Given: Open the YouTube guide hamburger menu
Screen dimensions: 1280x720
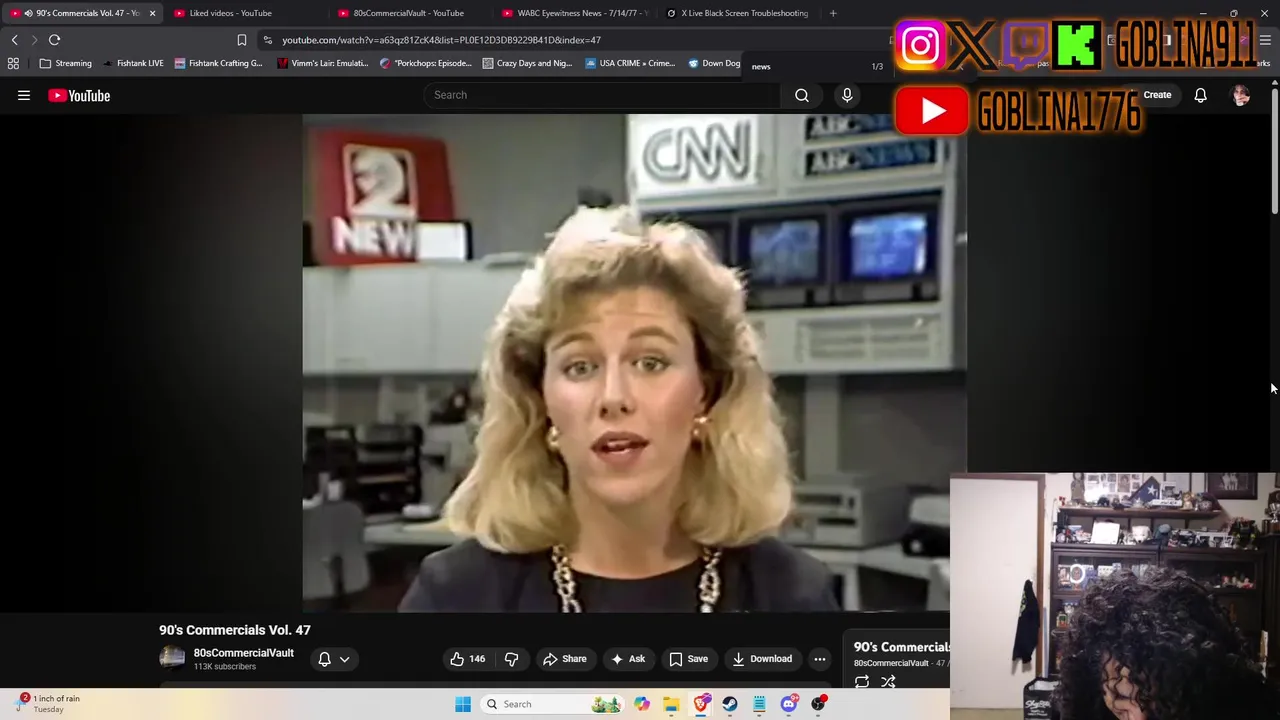Looking at the screenshot, I should click(24, 95).
